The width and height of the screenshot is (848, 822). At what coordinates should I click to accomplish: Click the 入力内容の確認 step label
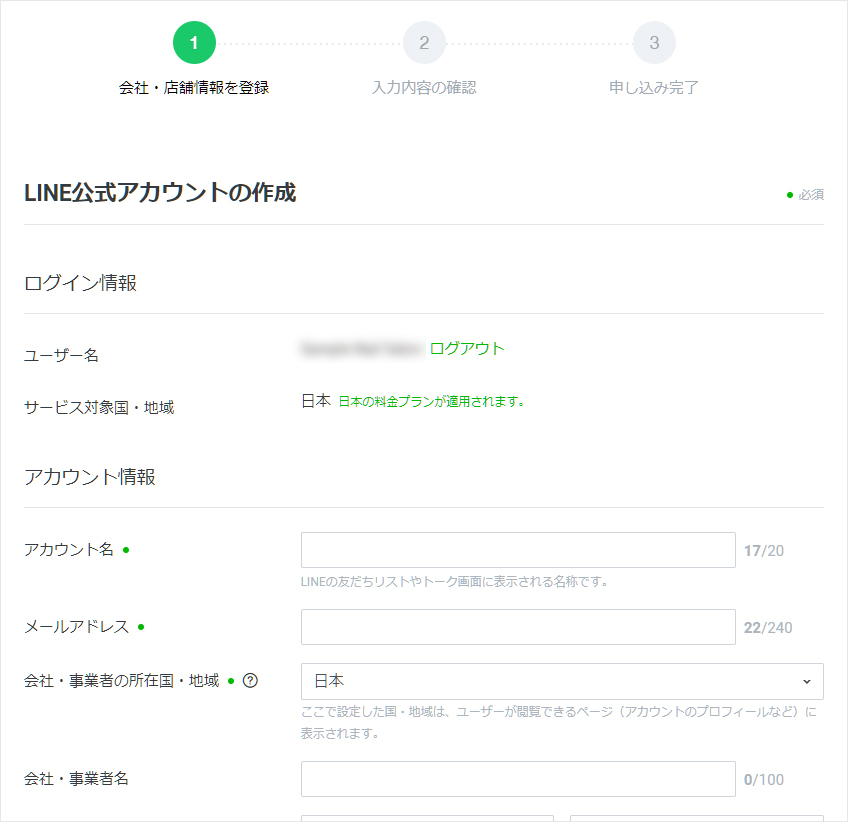pos(424,88)
